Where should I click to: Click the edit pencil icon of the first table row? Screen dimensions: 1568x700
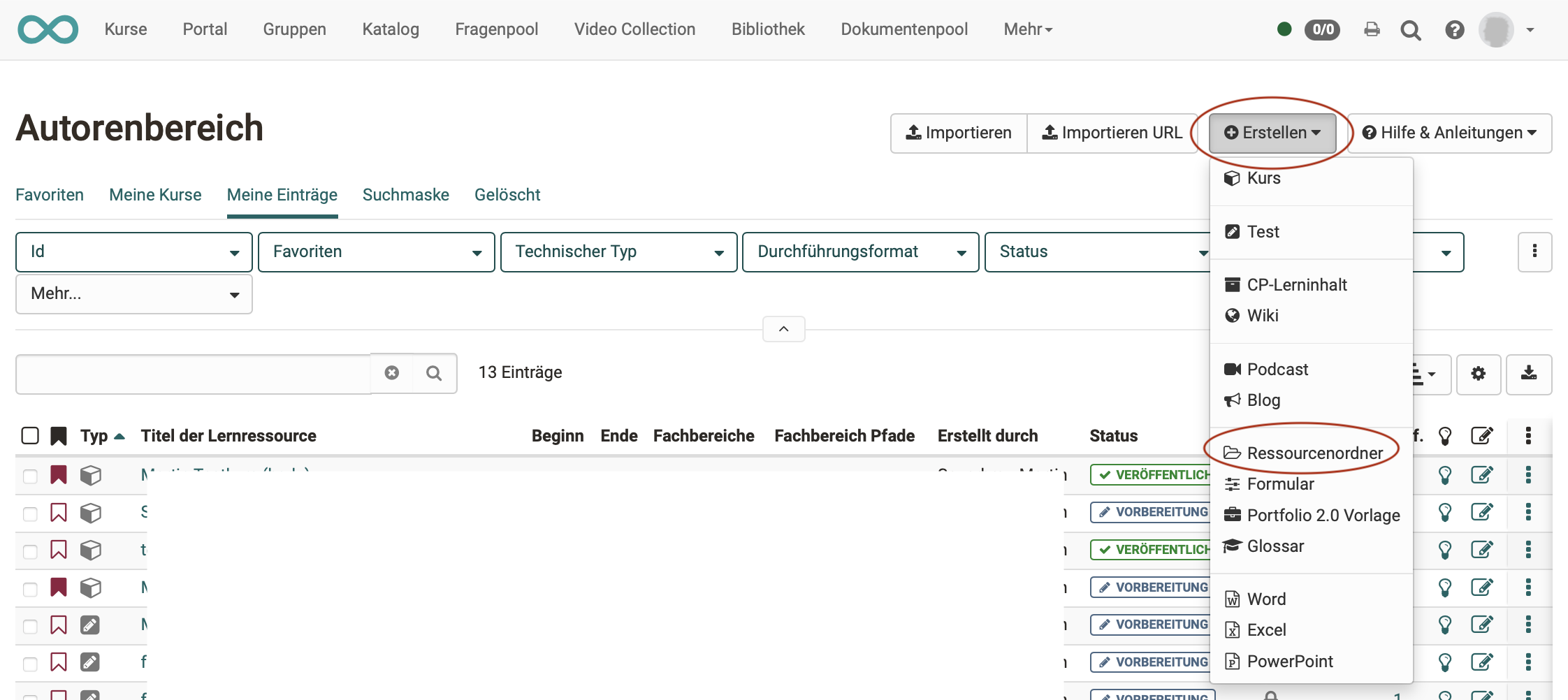click(x=1483, y=474)
